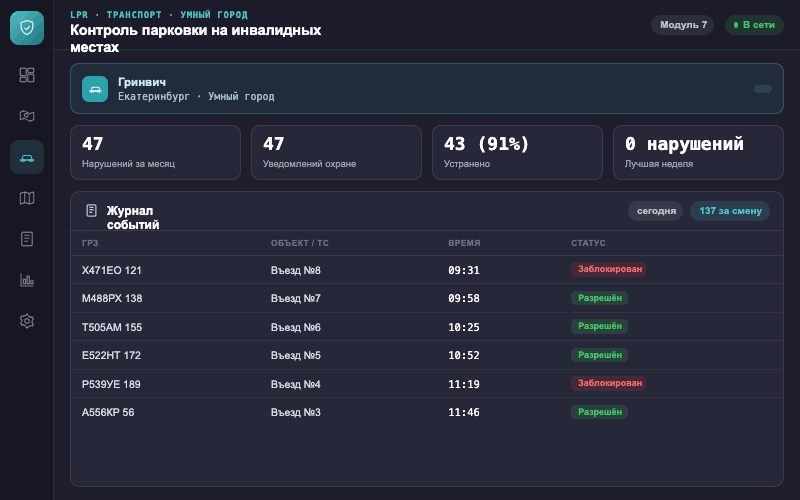Click the ГРЗ column header
The image size is (800, 500).
click(x=90, y=243)
